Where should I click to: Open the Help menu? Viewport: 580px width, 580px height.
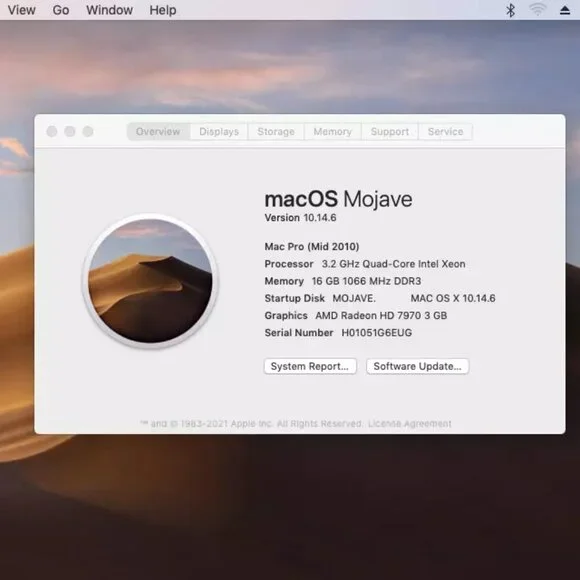pyautogui.click(x=163, y=10)
